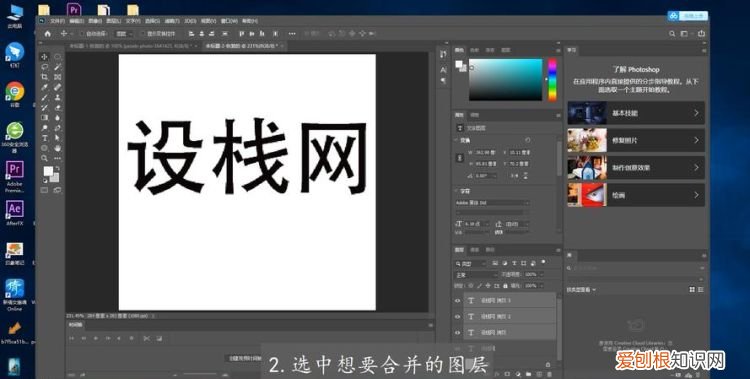
Task: Hide the 设栈网 拷贝 layer eye
Action: tap(457, 332)
